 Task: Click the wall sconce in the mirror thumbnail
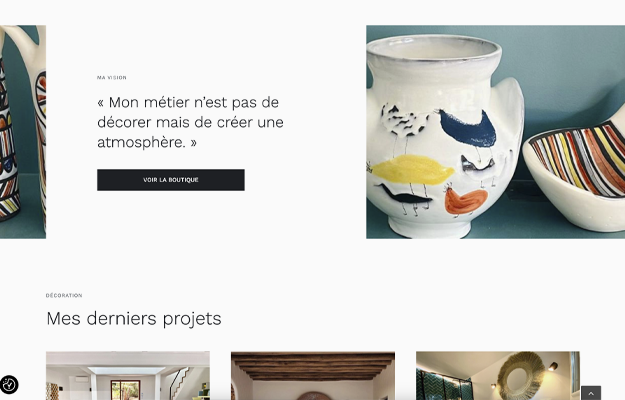coord(552,367)
